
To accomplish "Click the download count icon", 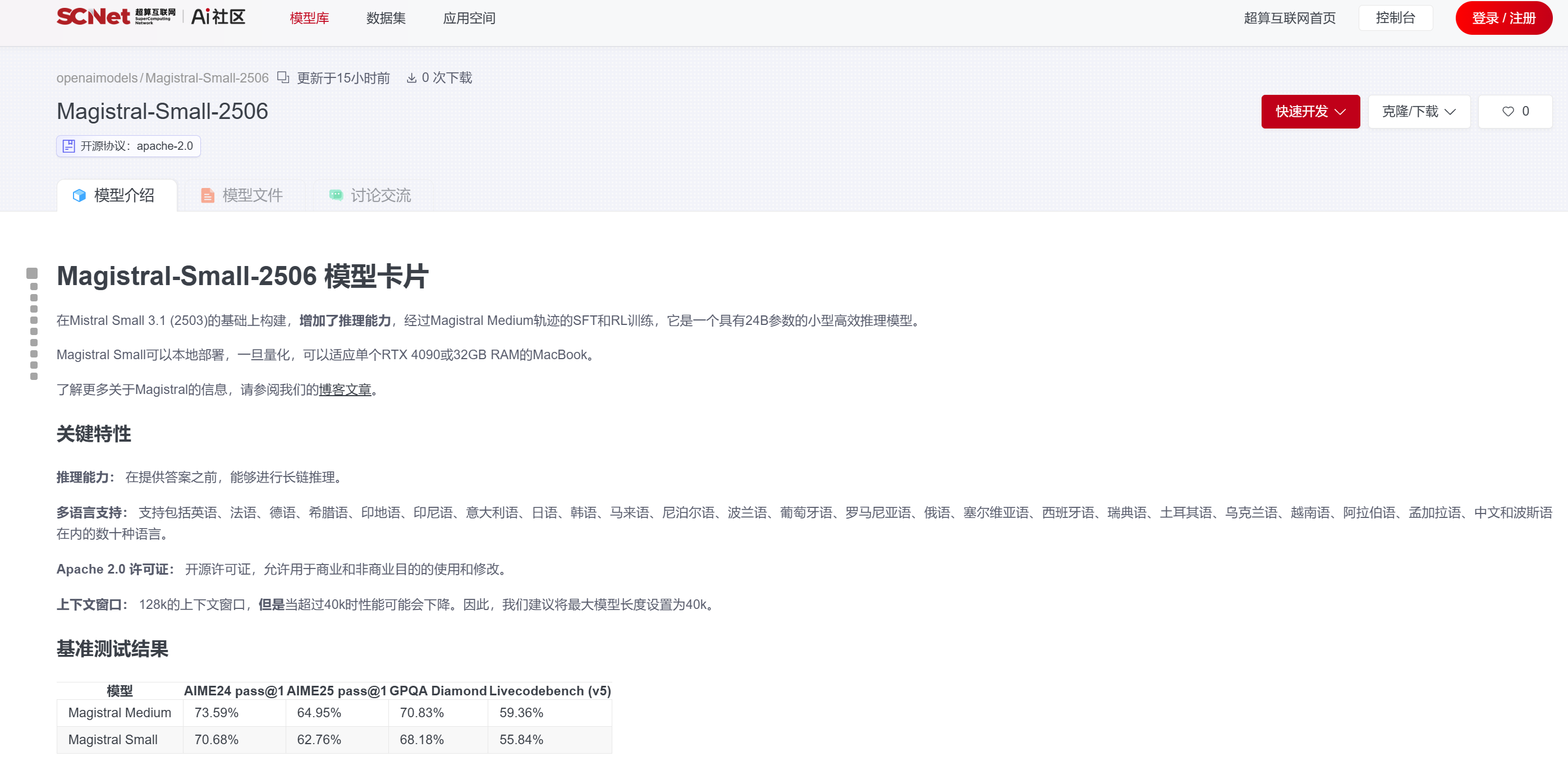I will coord(411,78).
